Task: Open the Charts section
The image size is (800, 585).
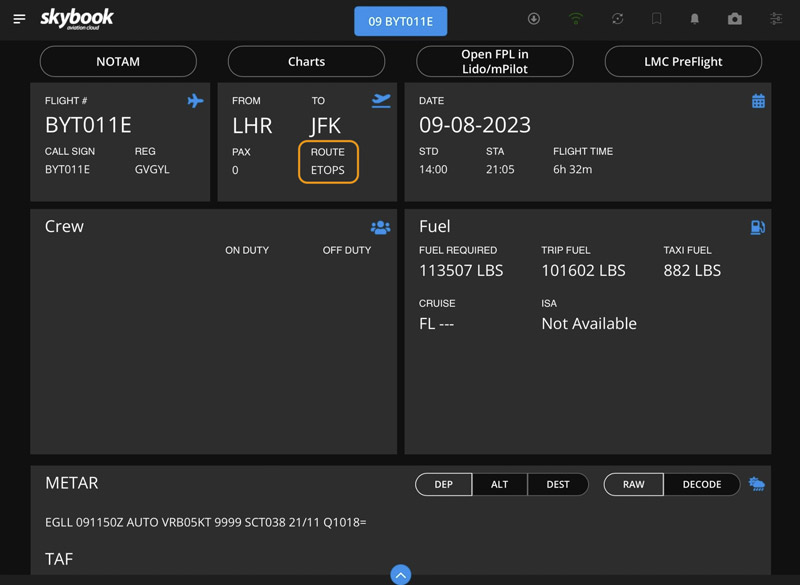Action: 306,62
